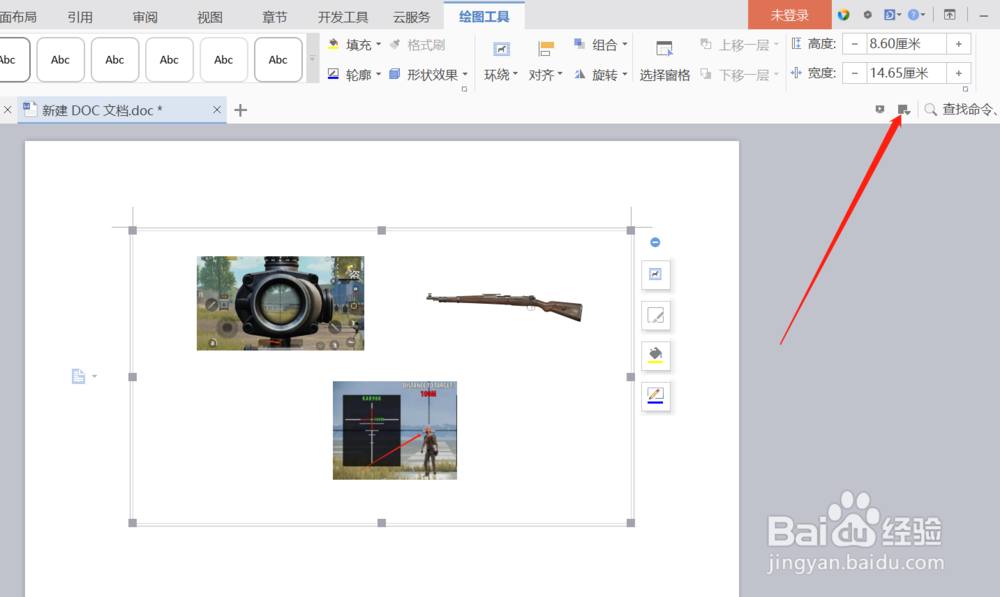This screenshot has width=1000, height=597.
Task: Click the 宽度 width input field
Action: [x=906, y=73]
